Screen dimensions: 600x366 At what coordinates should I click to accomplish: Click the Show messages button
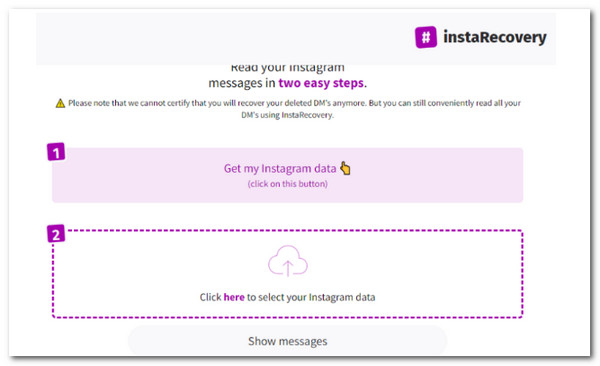[x=287, y=341]
